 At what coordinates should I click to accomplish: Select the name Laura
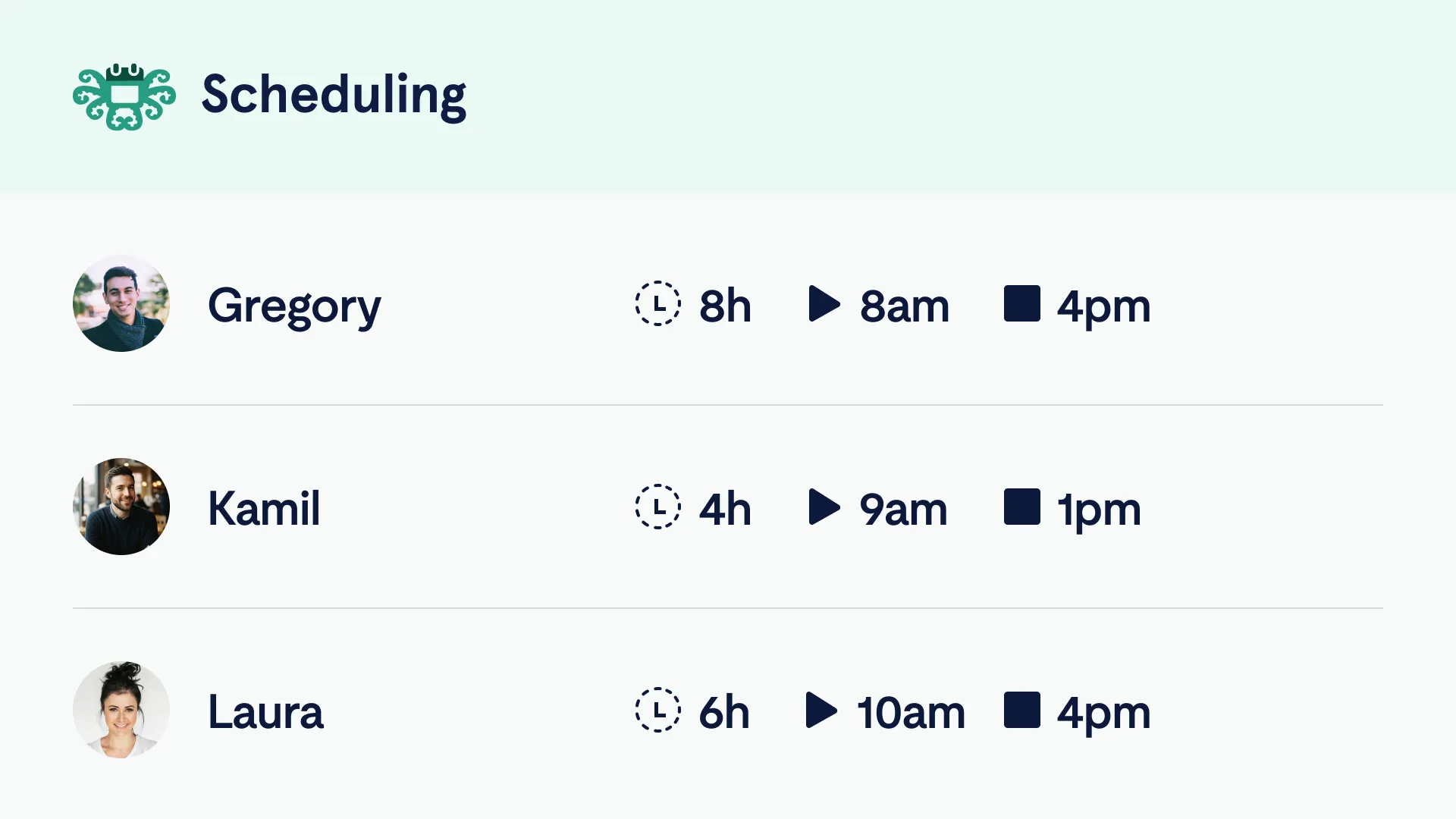[265, 712]
